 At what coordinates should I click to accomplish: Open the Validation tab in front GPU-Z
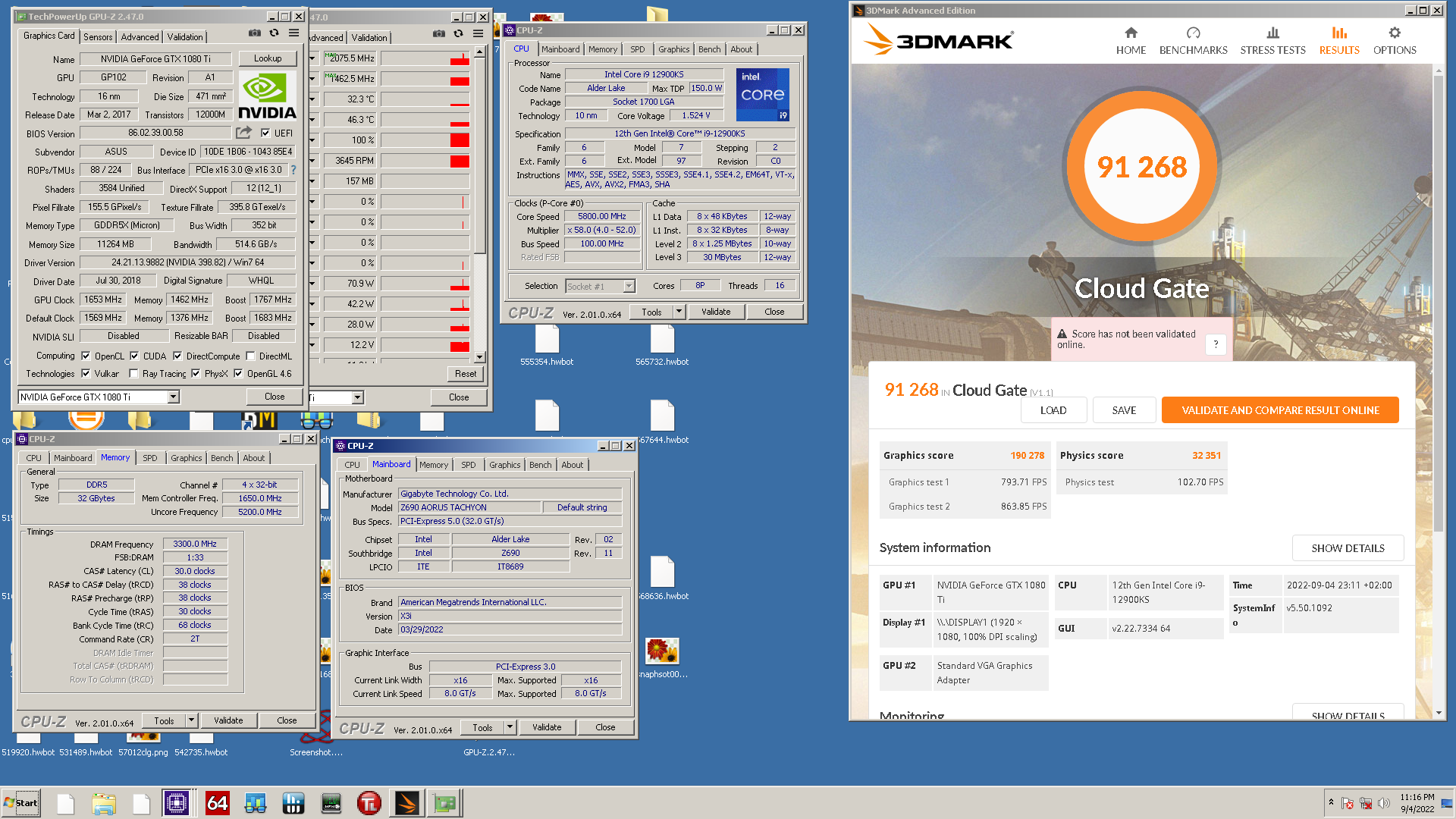pos(185,36)
